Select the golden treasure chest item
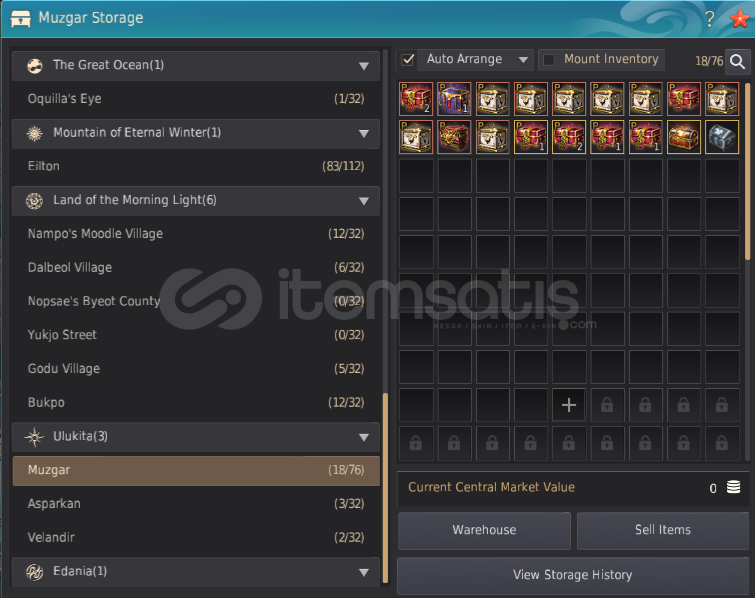Image resolution: width=755 pixels, height=598 pixels. (684, 137)
